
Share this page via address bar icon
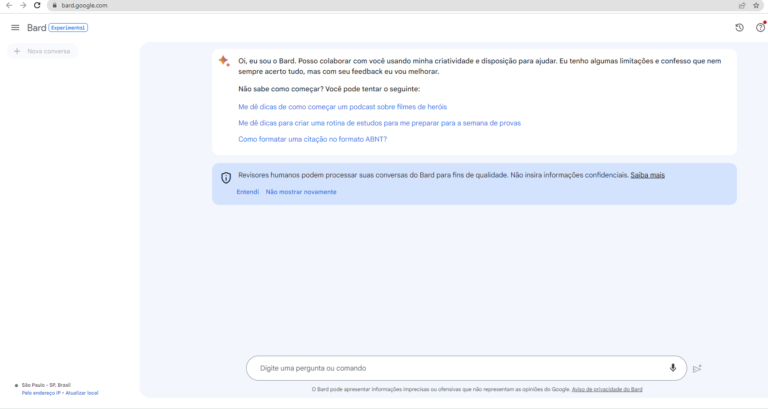[742, 5]
